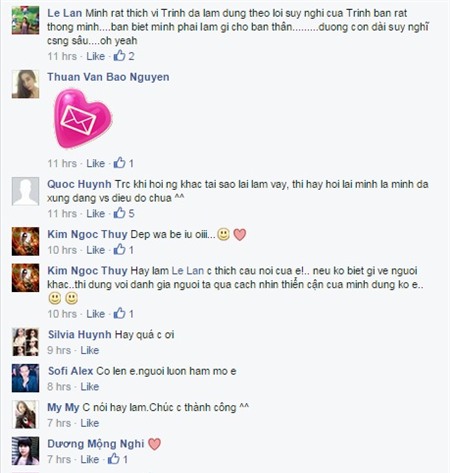Click thumbs-up icon on Dương Mộng Nghi's comment
The width and height of the screenshot is (450, 473).
coord(113,459)
